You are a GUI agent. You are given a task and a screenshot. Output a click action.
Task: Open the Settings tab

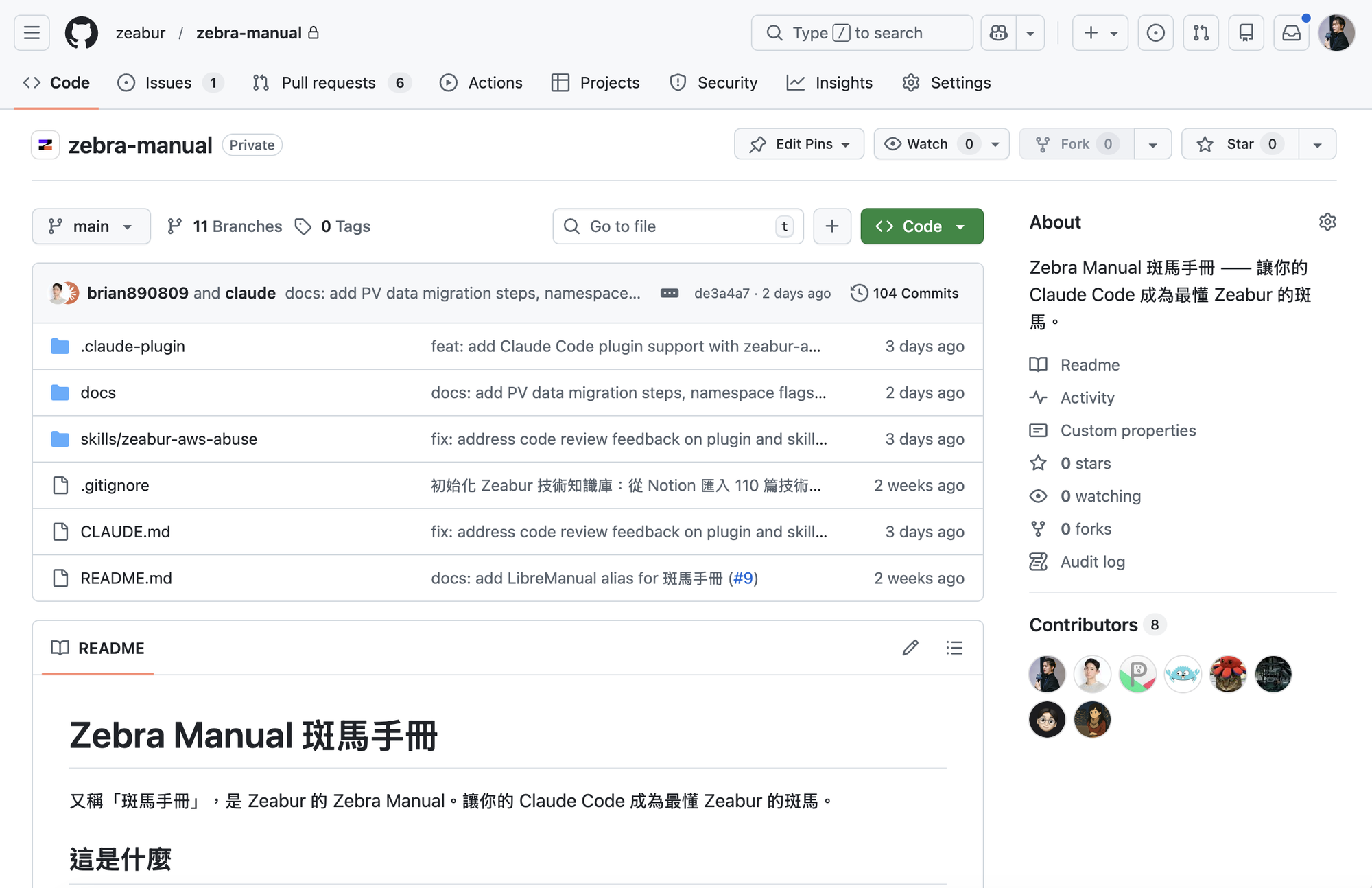click(960, 82)
